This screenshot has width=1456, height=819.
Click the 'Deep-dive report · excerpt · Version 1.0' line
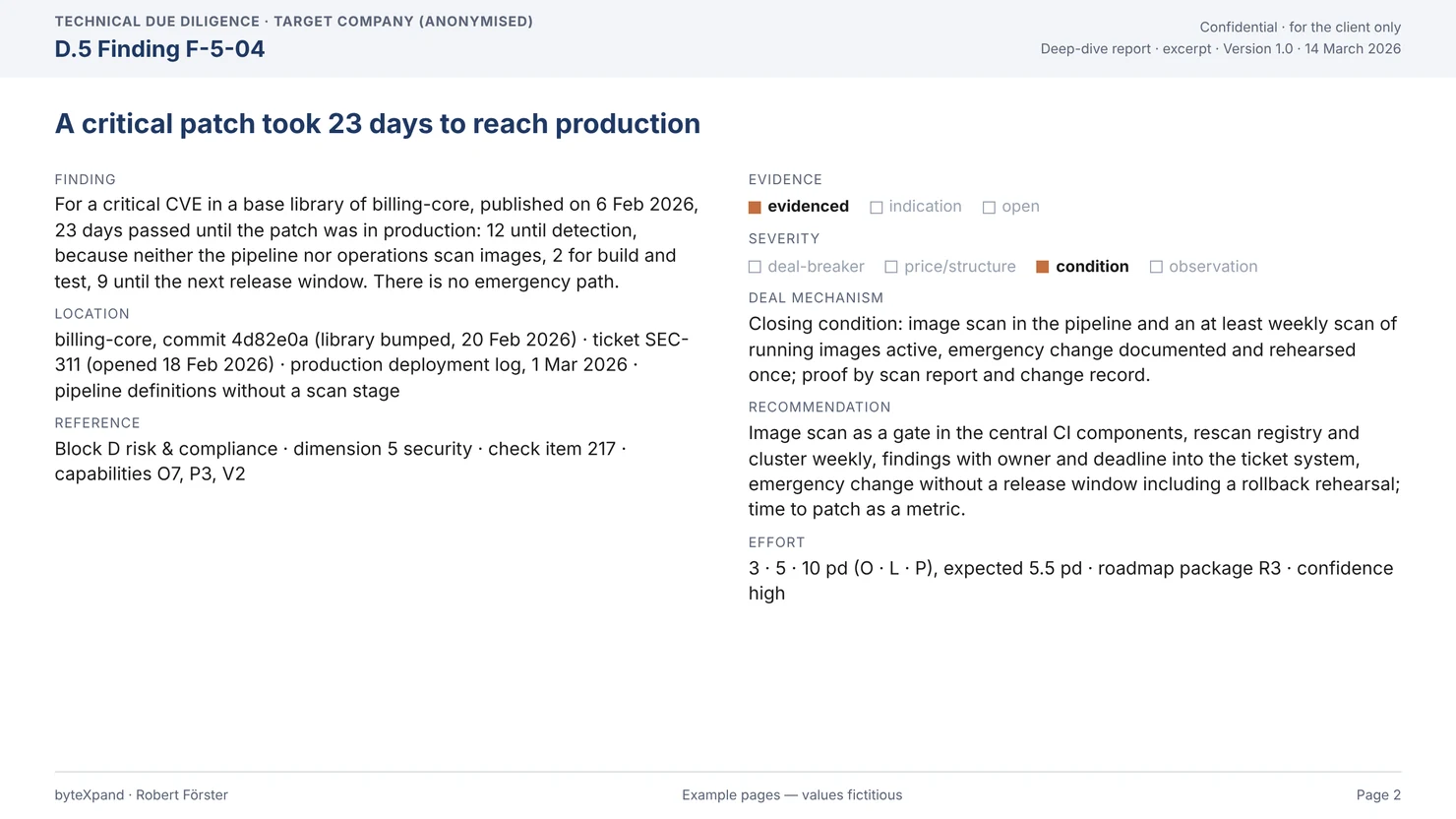[1221, 49]
